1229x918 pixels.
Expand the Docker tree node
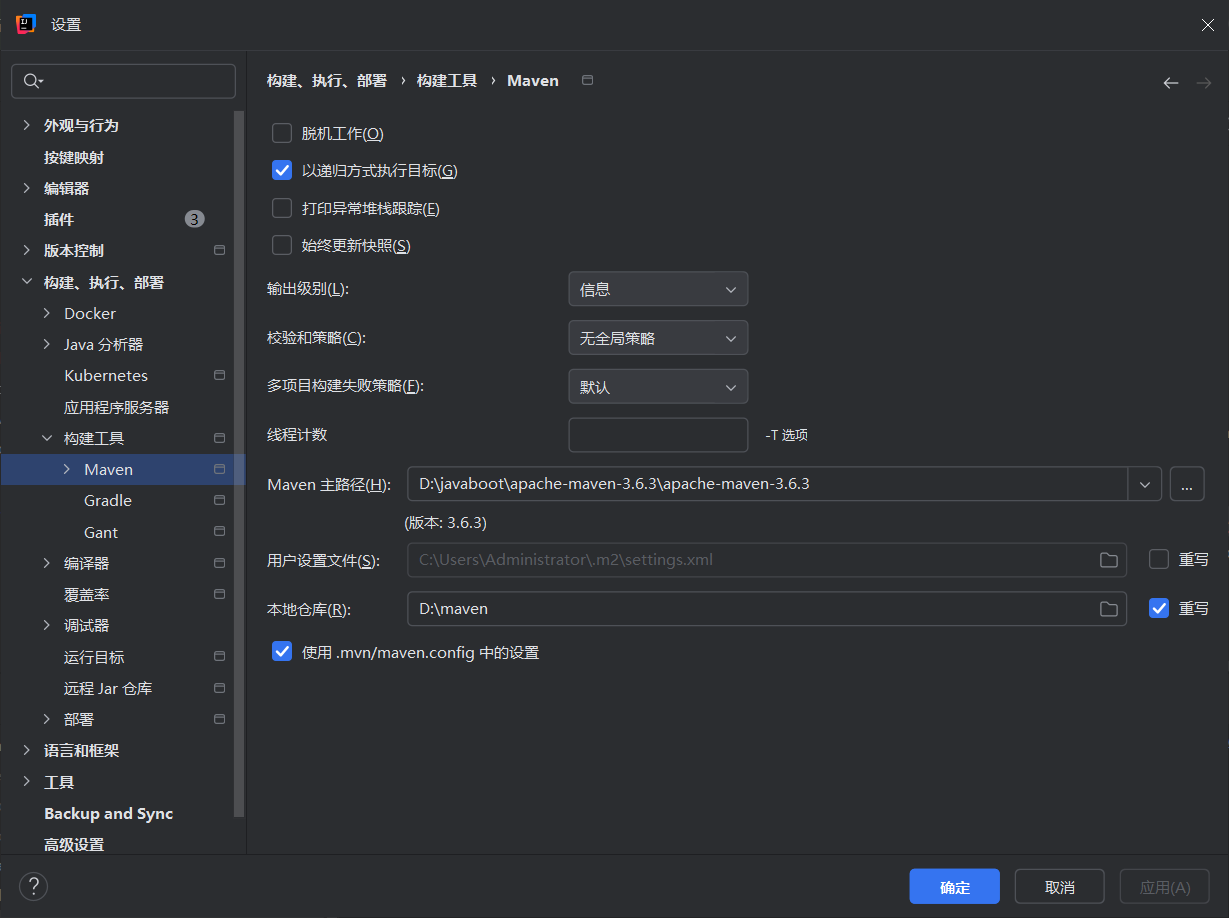point(47,313)
